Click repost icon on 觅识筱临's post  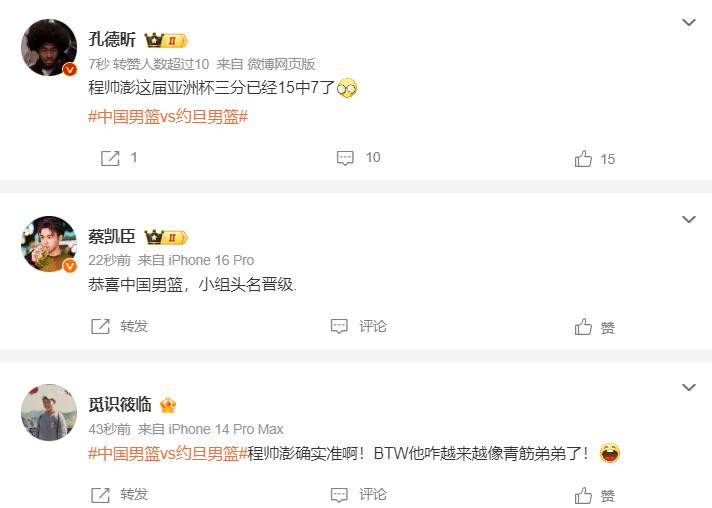click(x=100, y=495)
